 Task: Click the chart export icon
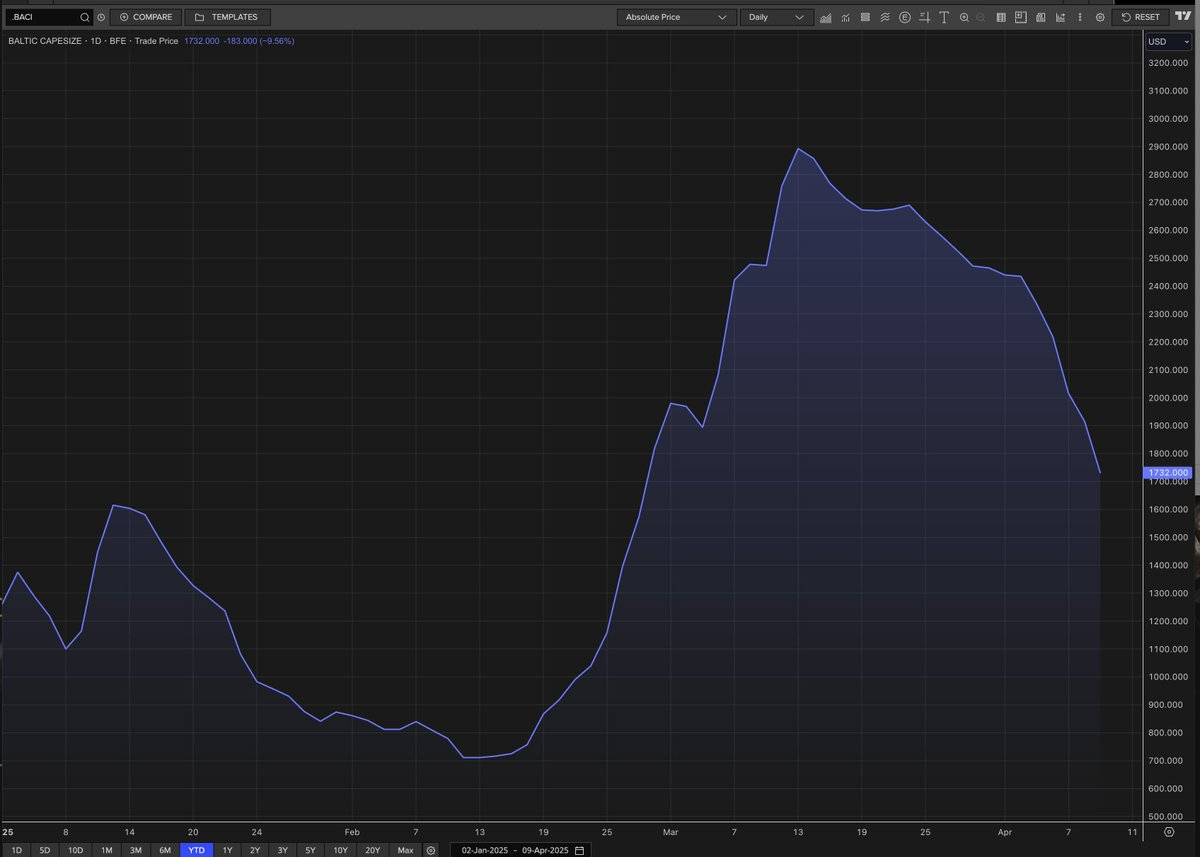(x=1060, y=17)
